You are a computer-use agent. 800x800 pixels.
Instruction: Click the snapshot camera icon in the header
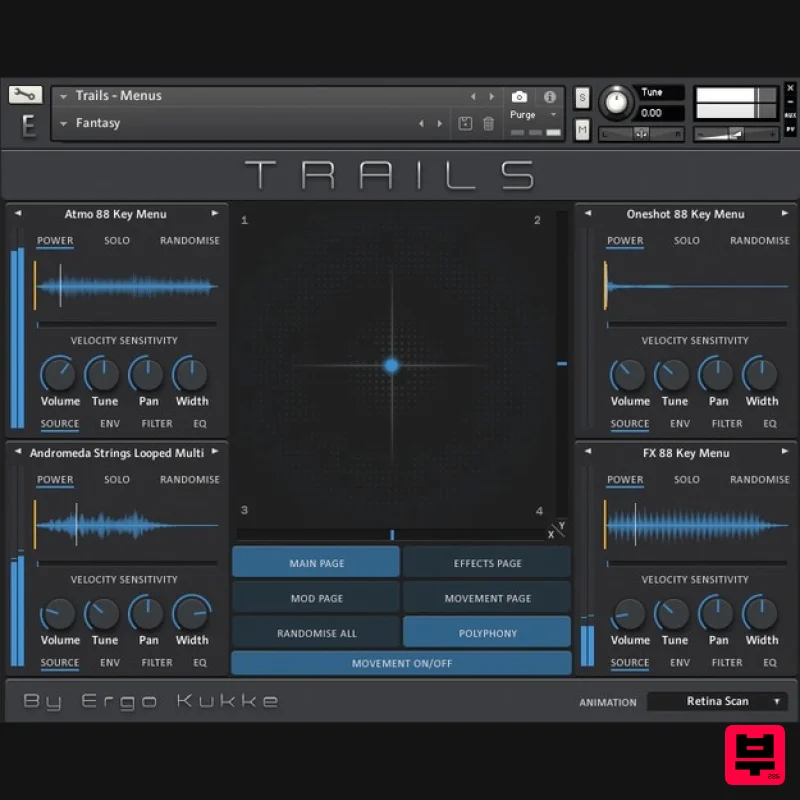click(x=519, y=97)
